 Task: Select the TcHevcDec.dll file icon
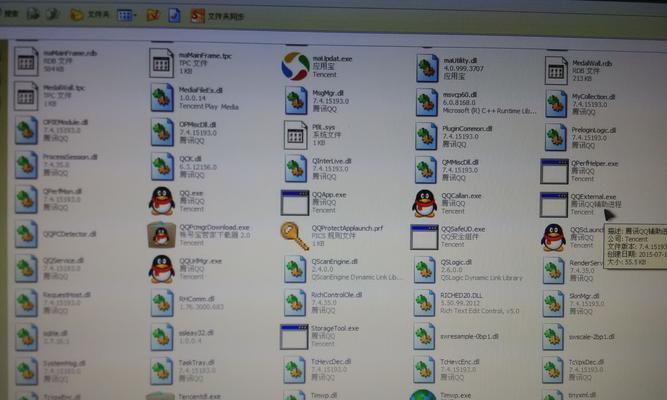tap(294, 369)
